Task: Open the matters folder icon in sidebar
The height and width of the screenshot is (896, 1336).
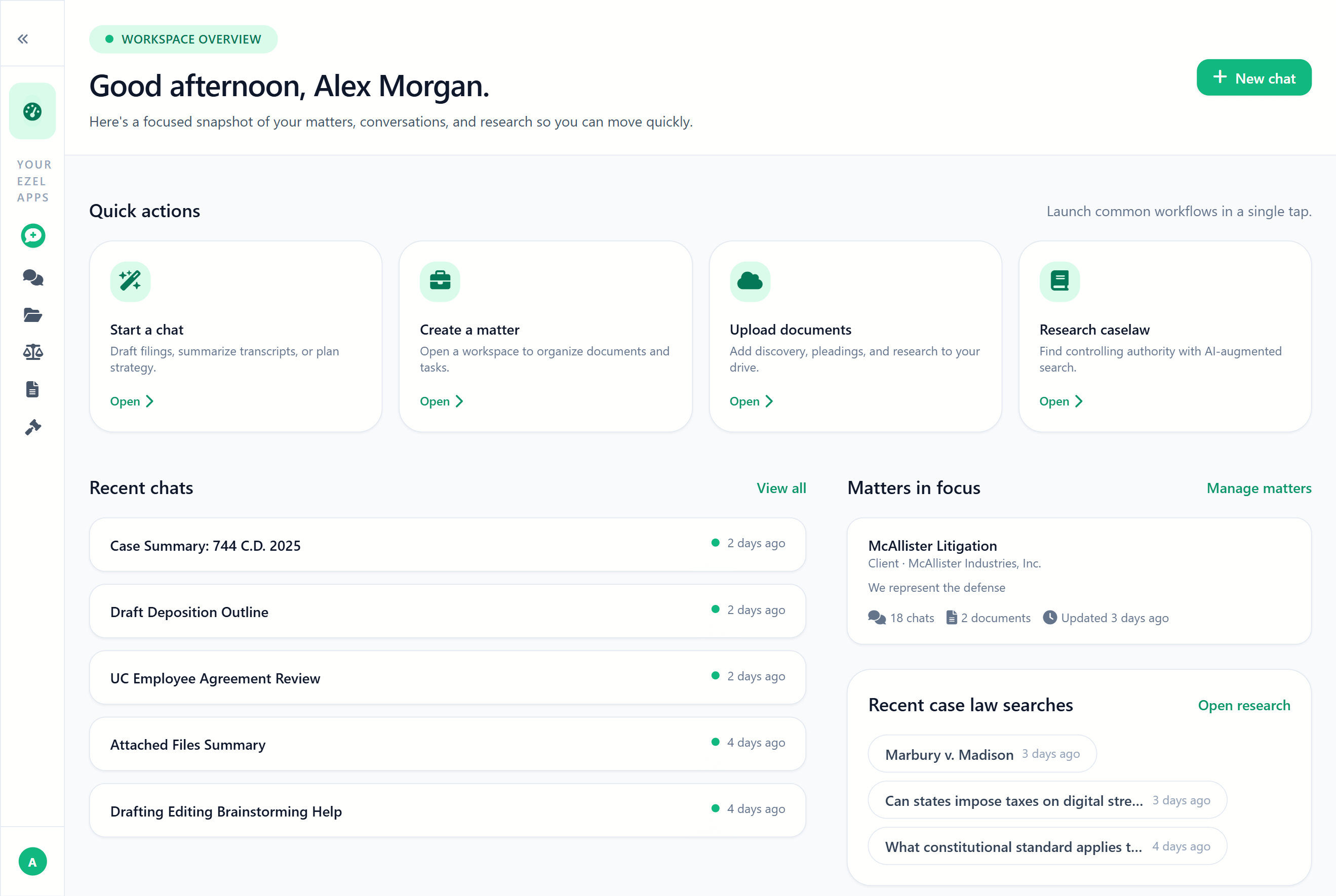Action: pos(32,315)
